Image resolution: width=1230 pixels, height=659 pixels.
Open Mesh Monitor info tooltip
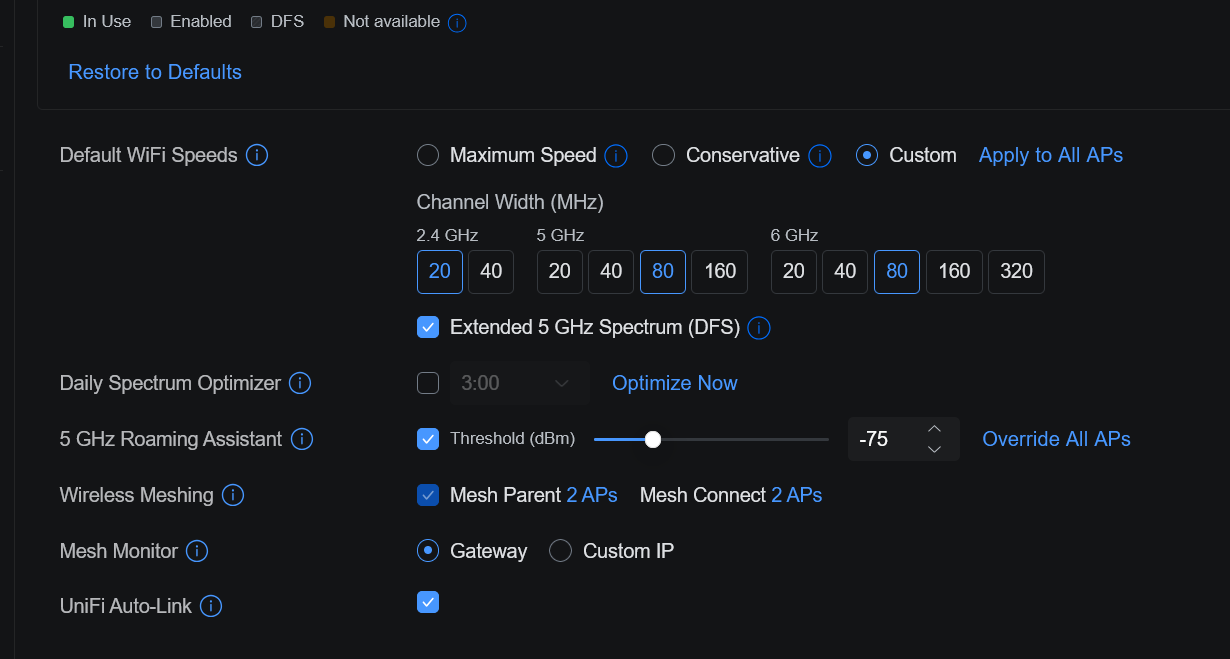click(x=197, y=551)
